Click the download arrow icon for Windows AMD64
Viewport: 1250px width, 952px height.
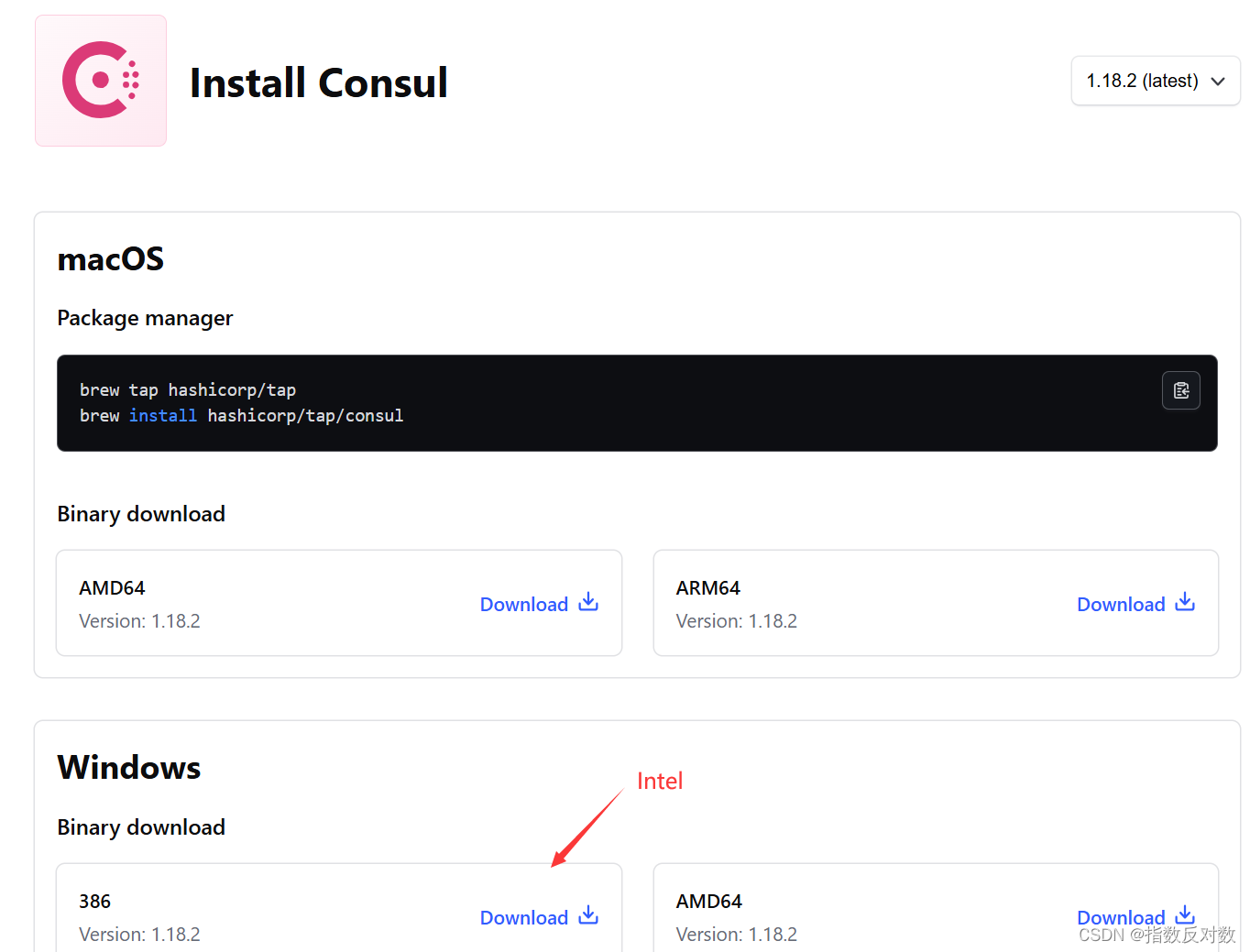(x=1185, y=915)
